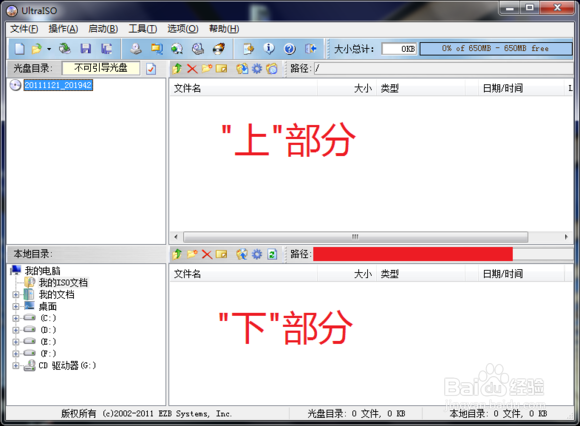Screen dimensions: 580x426
Task: Expand the (F:) drive node
Action: (16, 354)
